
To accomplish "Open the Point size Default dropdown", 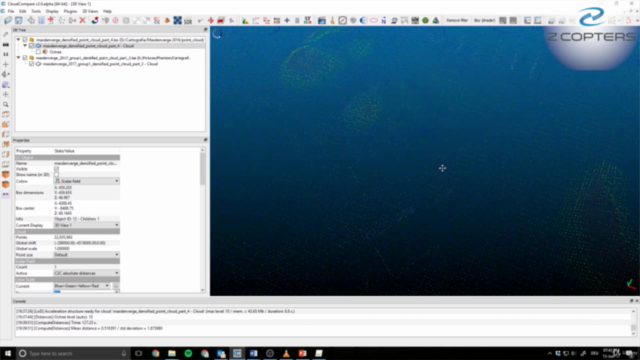I will click(x=87, y=255).
